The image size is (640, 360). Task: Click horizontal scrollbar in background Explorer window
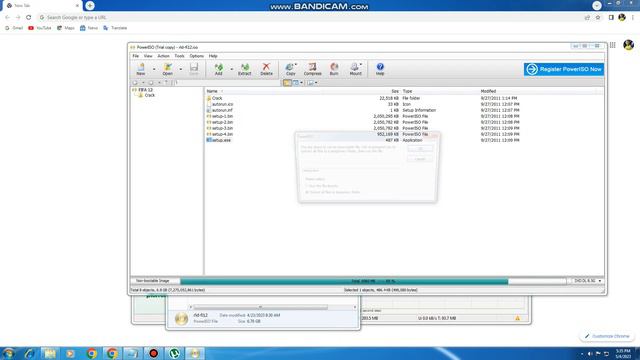pos(260,307)
